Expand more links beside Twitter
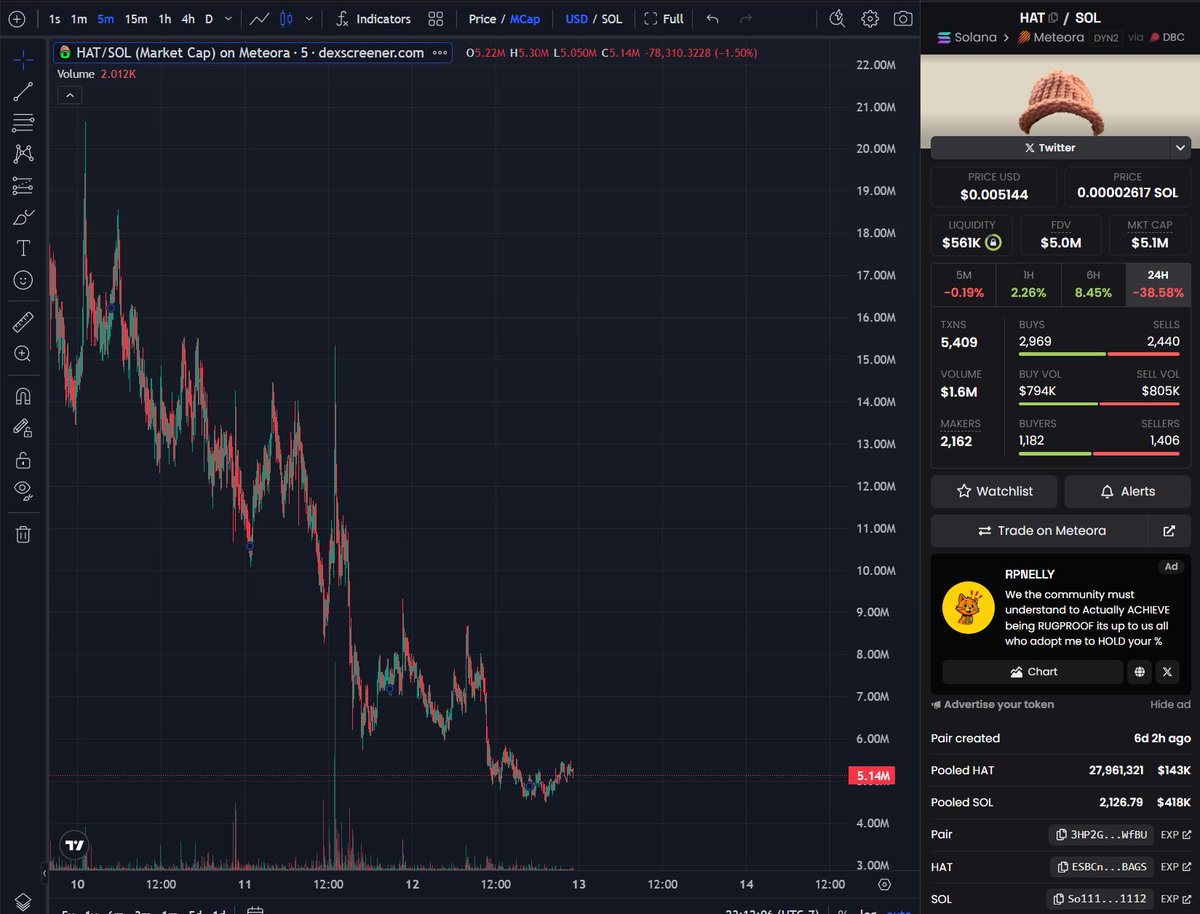 coord(1179,148)
